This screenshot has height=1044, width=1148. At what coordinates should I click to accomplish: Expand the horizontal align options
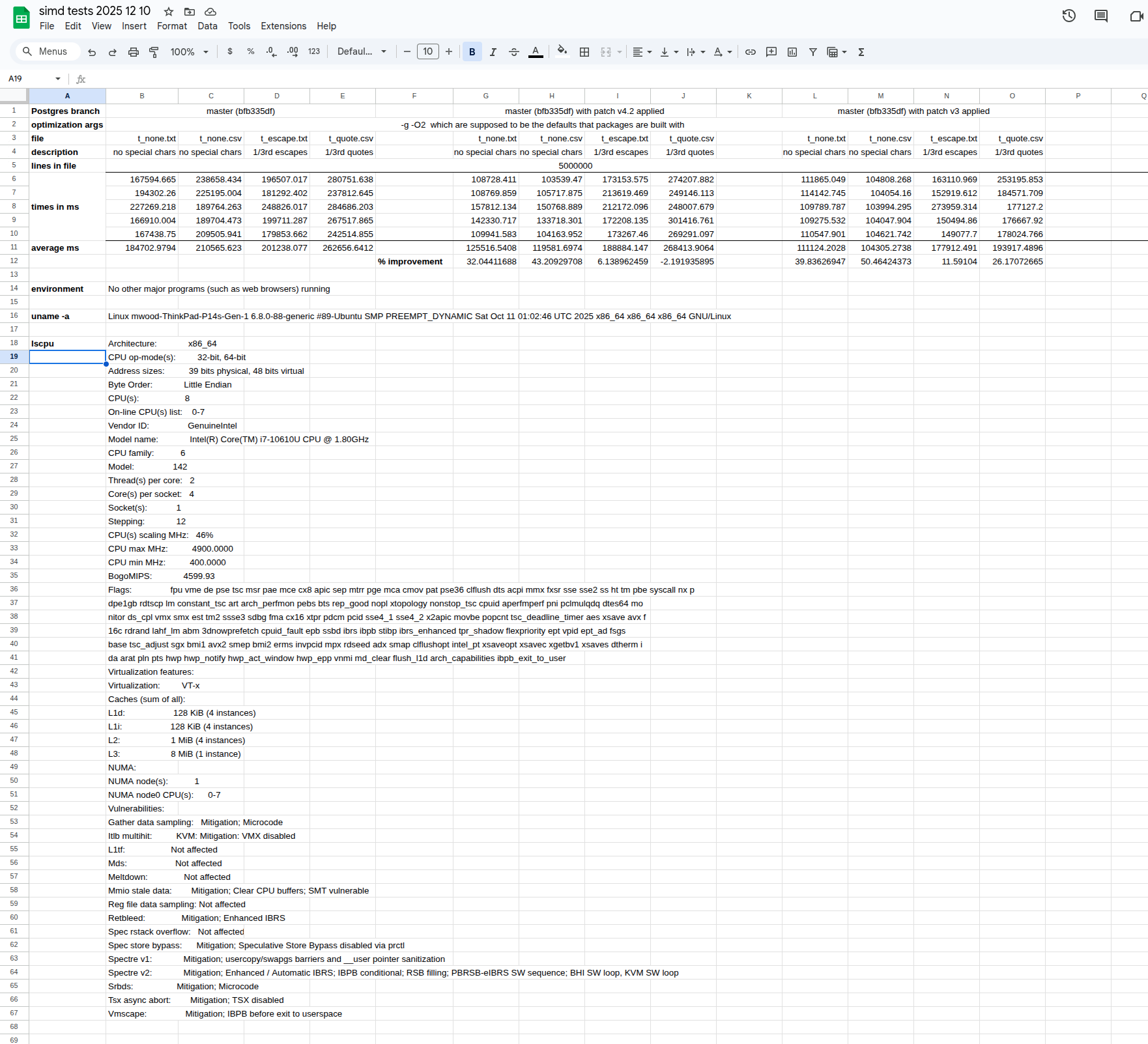tap(649, 51)
